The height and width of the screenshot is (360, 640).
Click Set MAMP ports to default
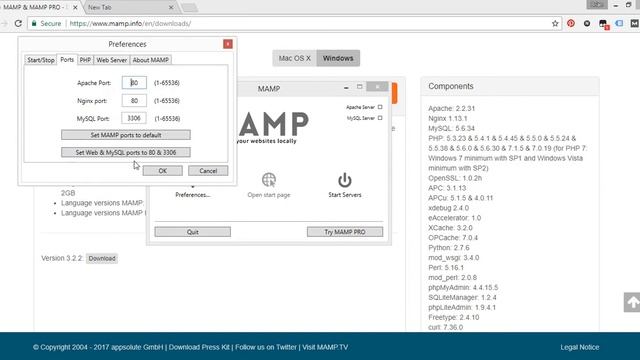tap(126, 135)
